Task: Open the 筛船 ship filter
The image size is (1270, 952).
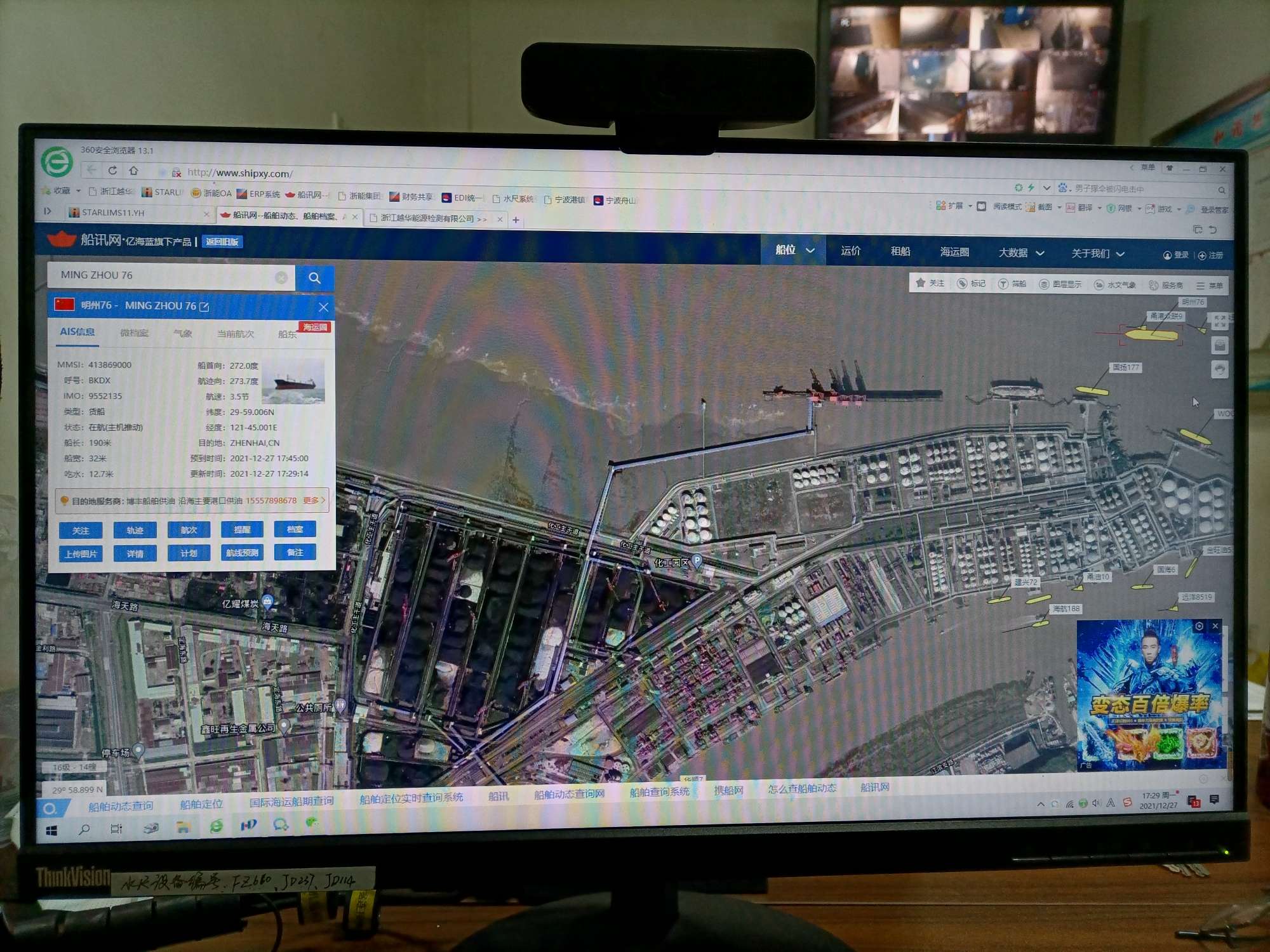Action: coord(1012,284)
